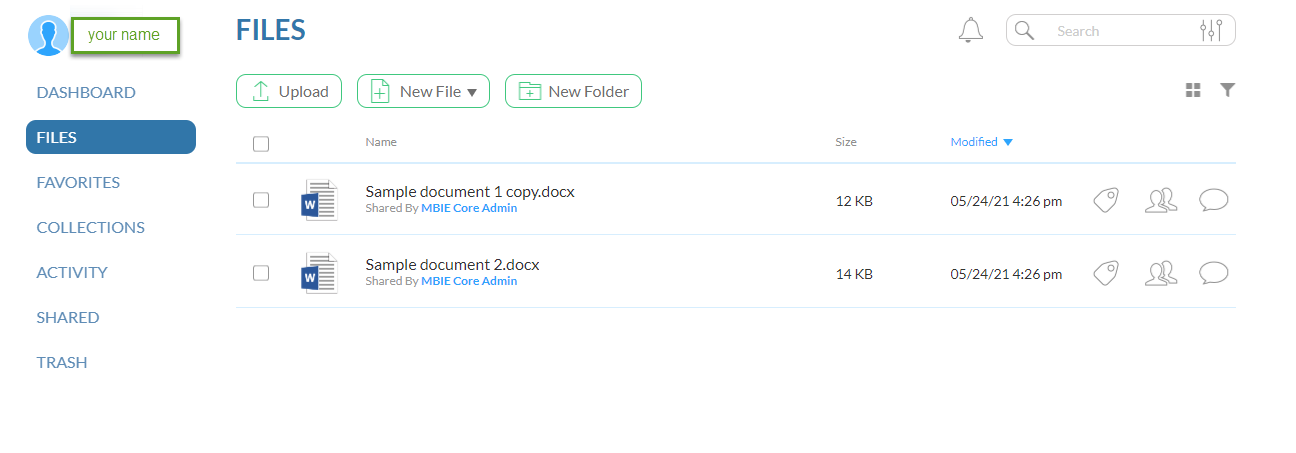Open search filter options sliders icon

pos(1210,31)
